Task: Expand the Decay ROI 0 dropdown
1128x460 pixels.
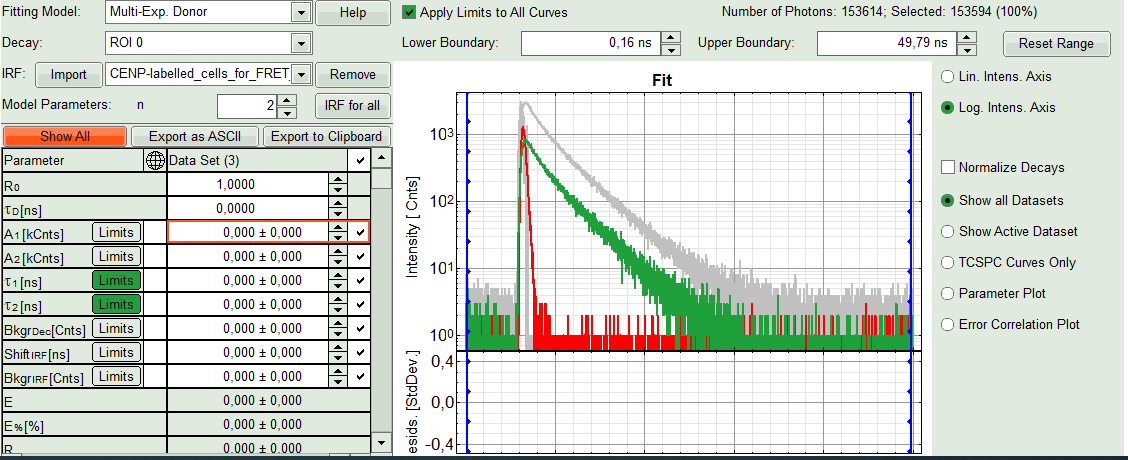Action: coord(300,43)
